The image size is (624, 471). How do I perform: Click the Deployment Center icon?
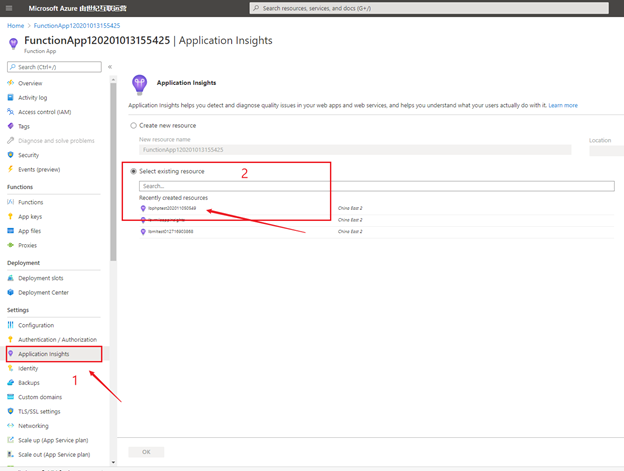[10, 292]
